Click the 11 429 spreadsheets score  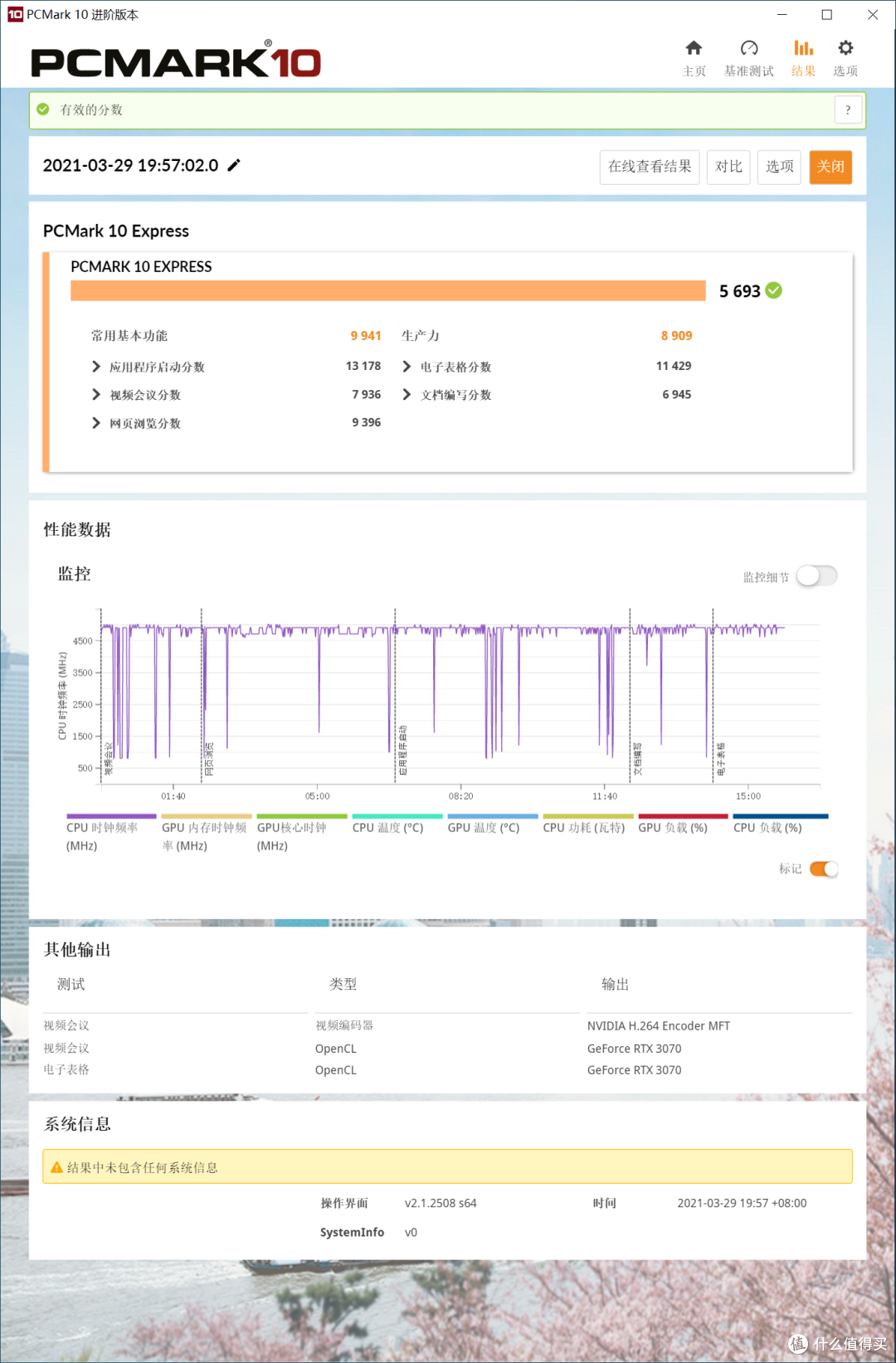click(674, 366)
